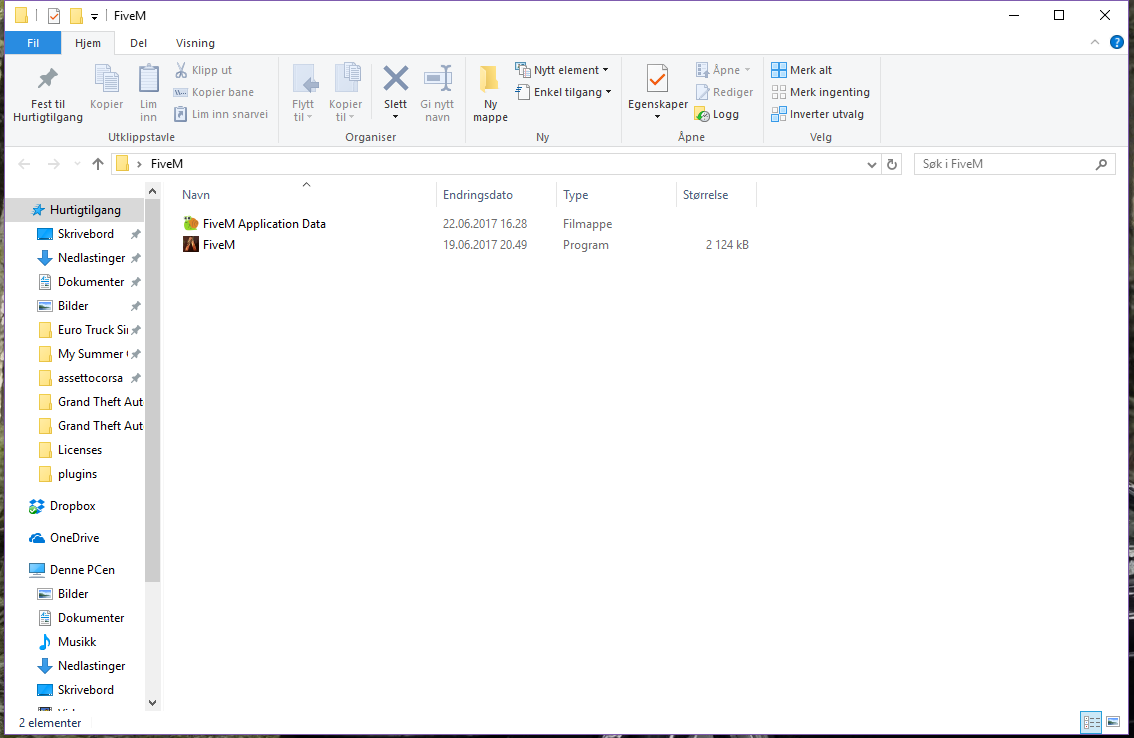Switch to the Hjem tab

88,43
